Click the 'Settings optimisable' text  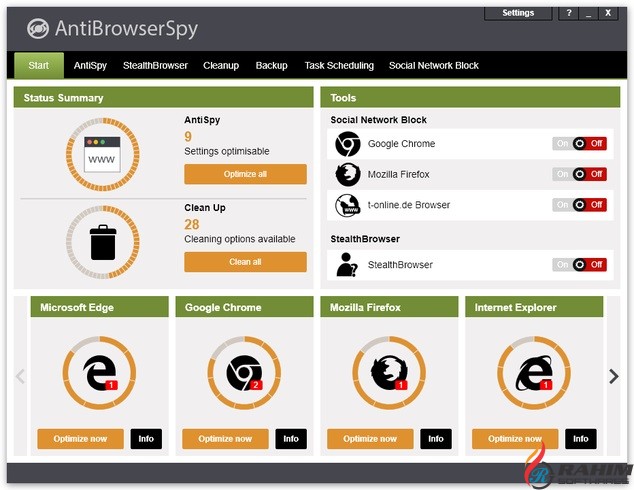tap(227, 151)
